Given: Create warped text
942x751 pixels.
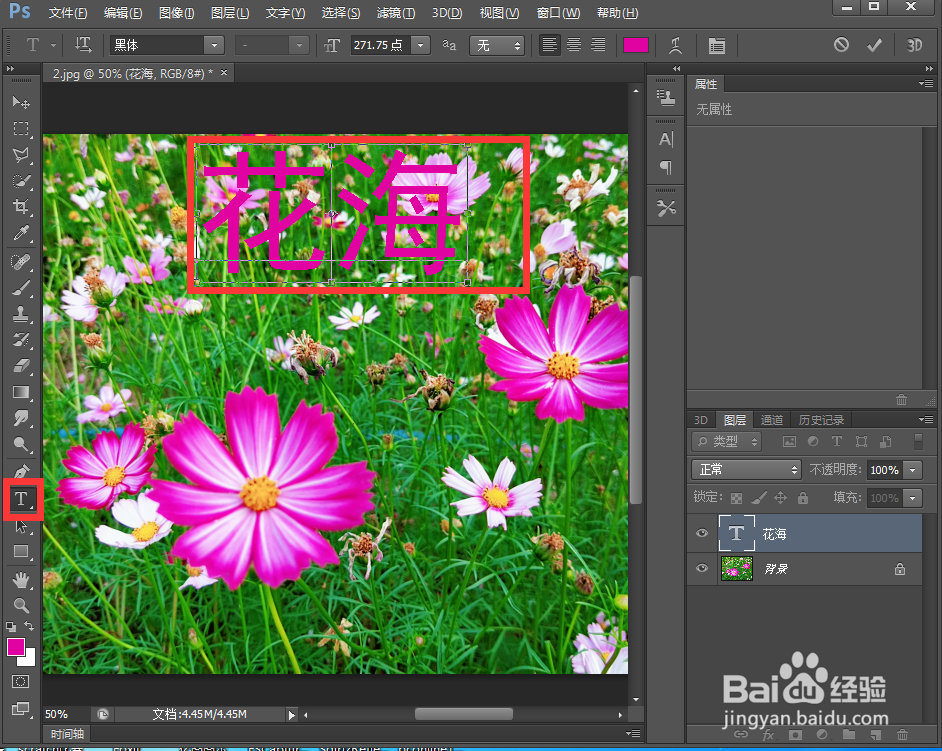Looking at the screenshot, I should [x=675, y=45].
